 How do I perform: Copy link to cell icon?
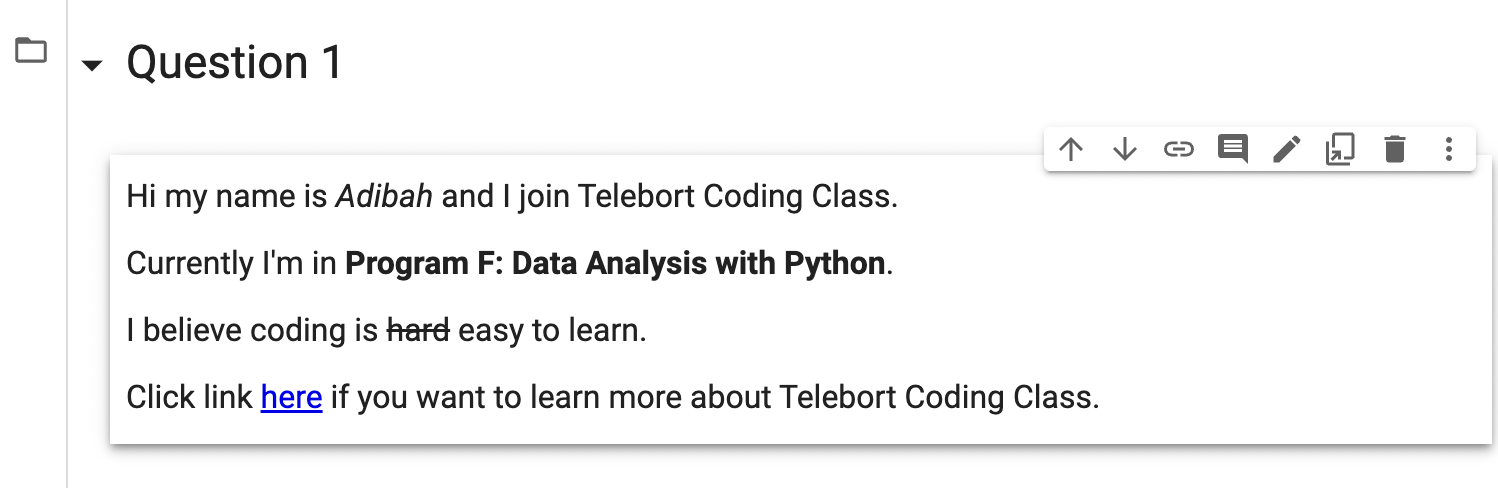pyautogui.click(x=1179, y=150)
